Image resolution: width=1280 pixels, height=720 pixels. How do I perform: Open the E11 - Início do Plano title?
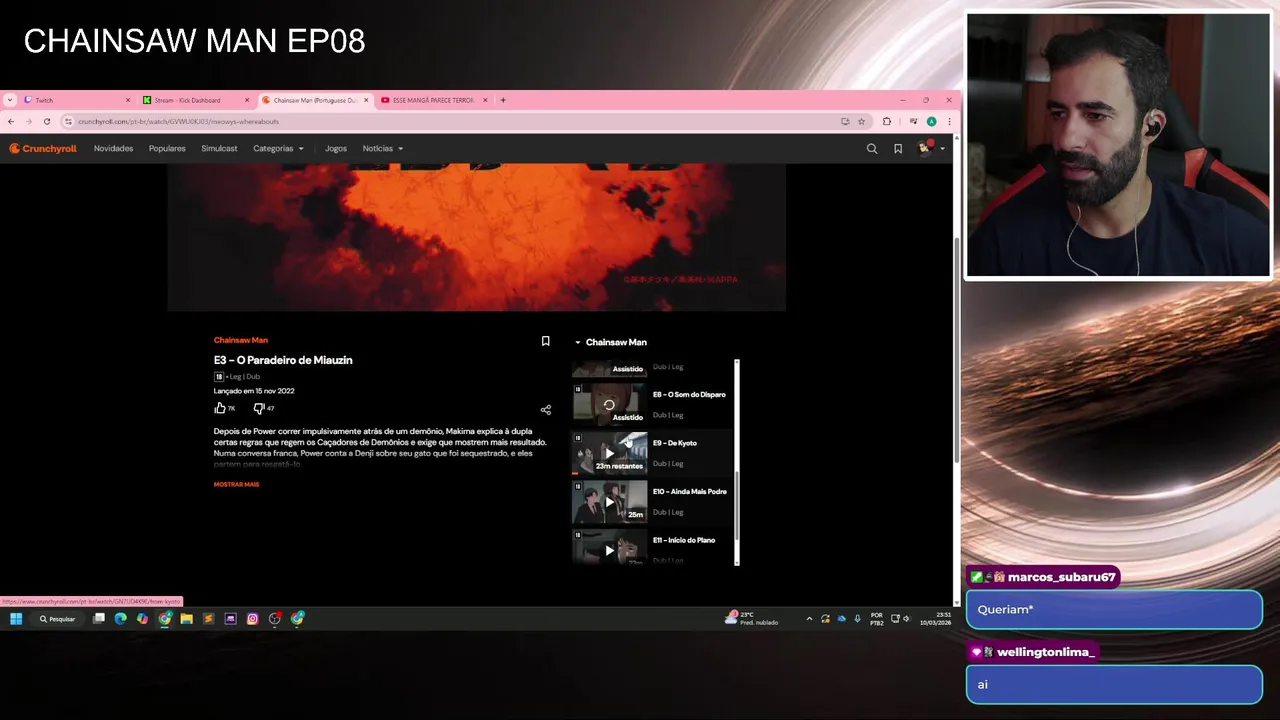[x=684, y=540]
